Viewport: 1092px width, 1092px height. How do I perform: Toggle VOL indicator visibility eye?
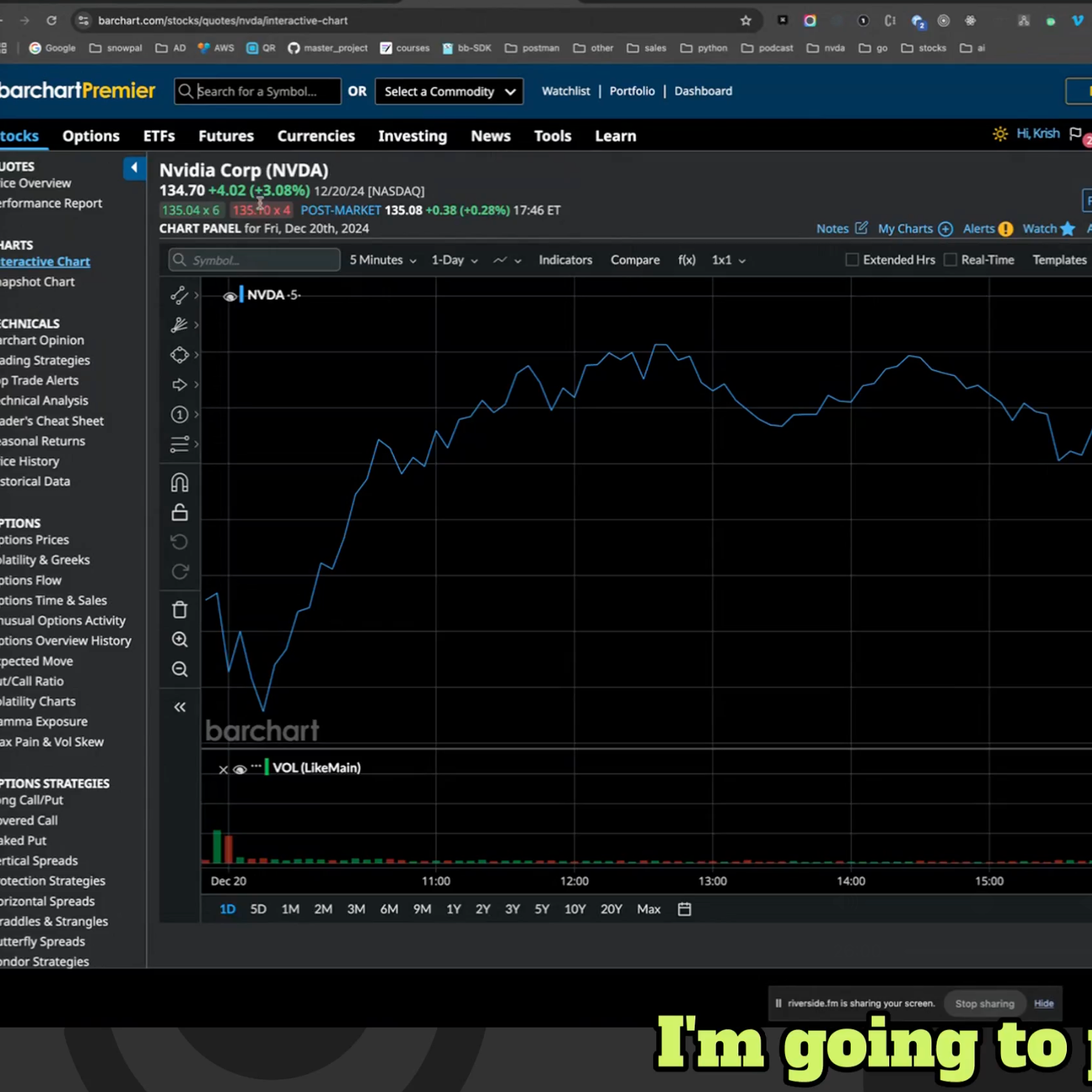coord(240,769)
